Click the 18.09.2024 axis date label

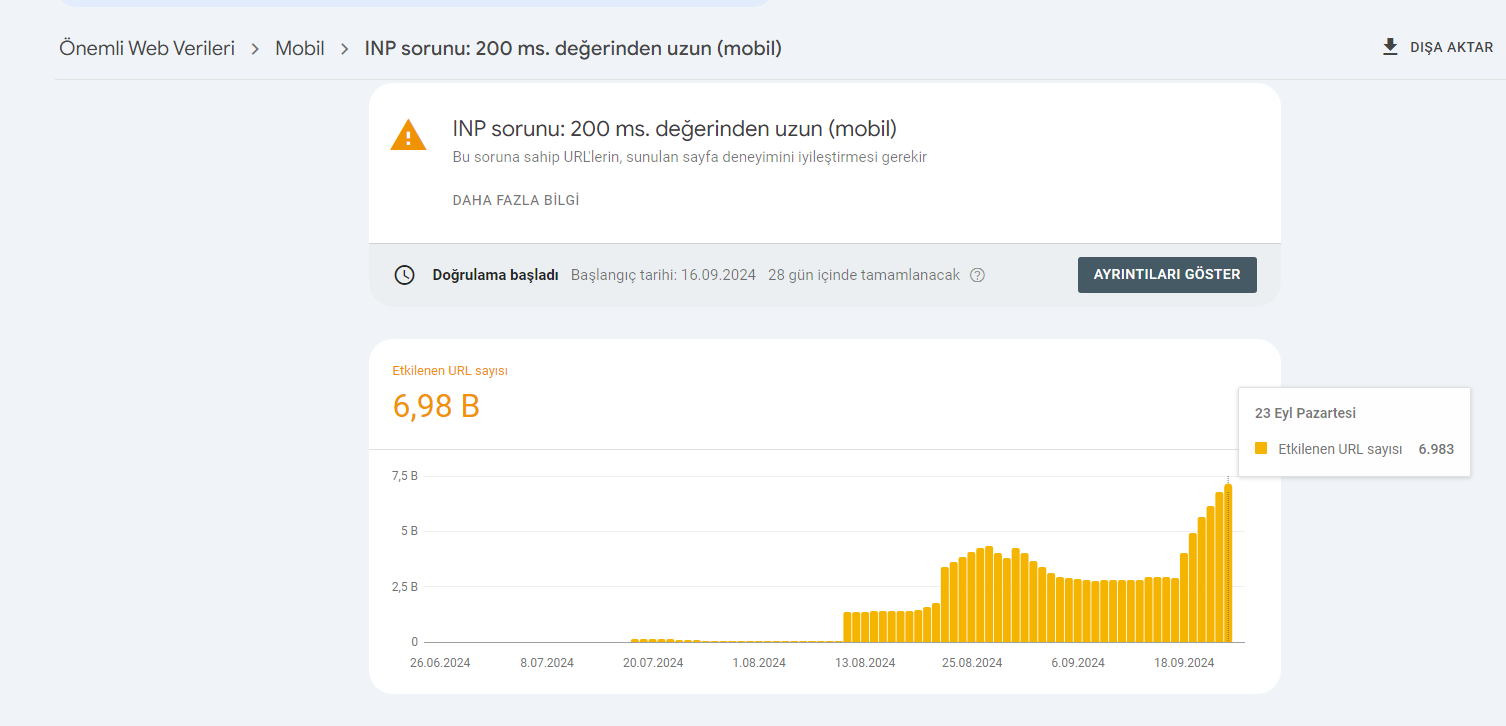click(x=1184, y=663)
